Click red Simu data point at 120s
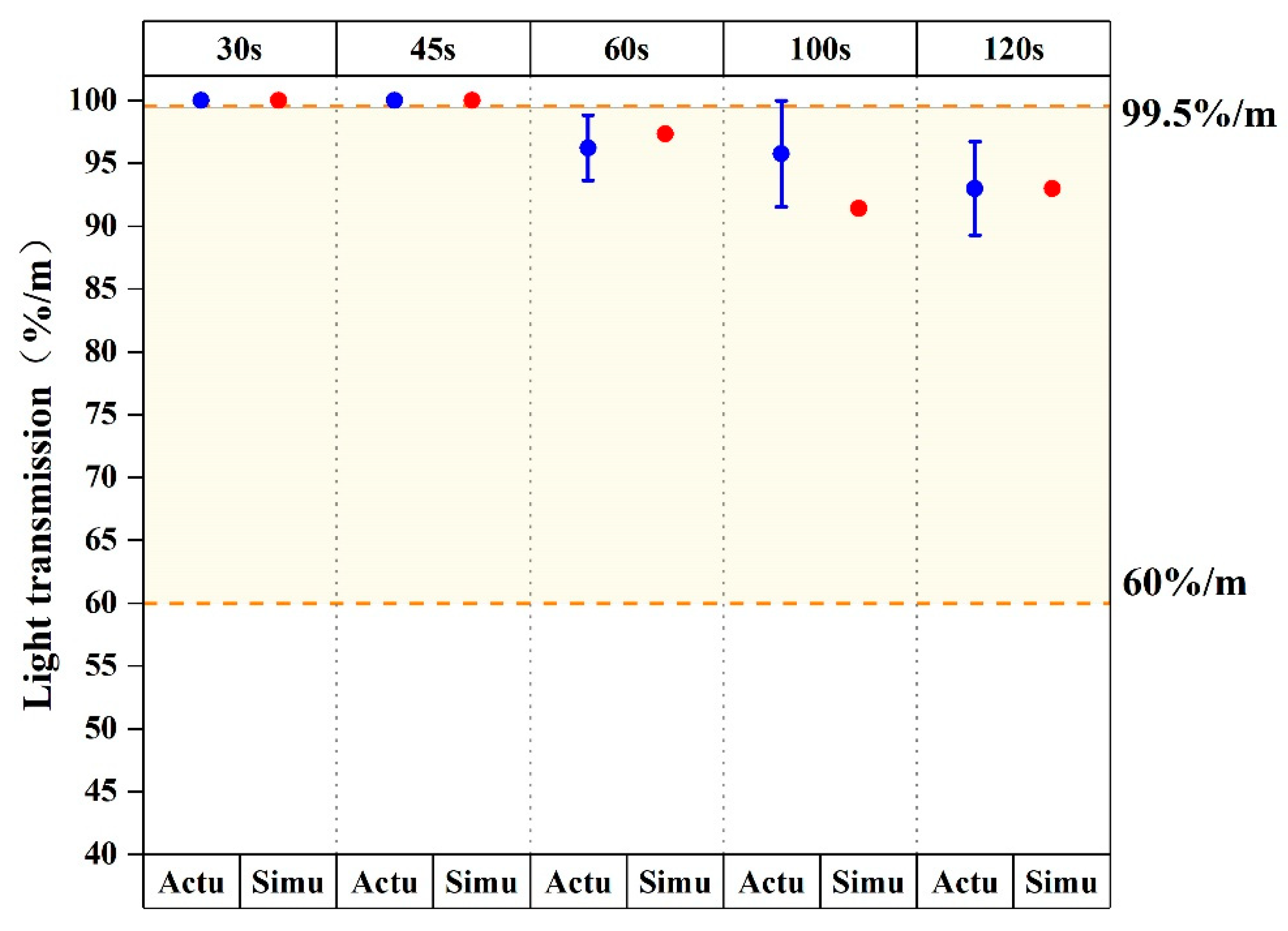This screenshot has width=1288, height=931. pos(1052,188)
